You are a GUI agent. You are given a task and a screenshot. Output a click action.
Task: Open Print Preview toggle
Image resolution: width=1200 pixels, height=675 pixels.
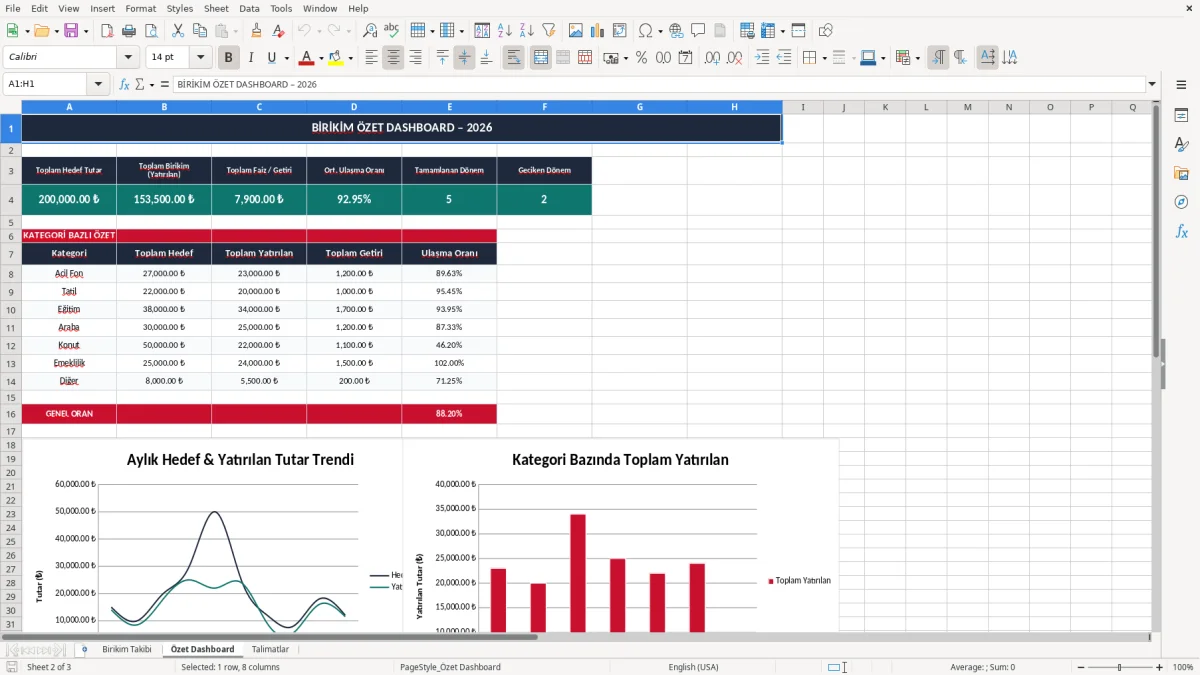(151, 31)
